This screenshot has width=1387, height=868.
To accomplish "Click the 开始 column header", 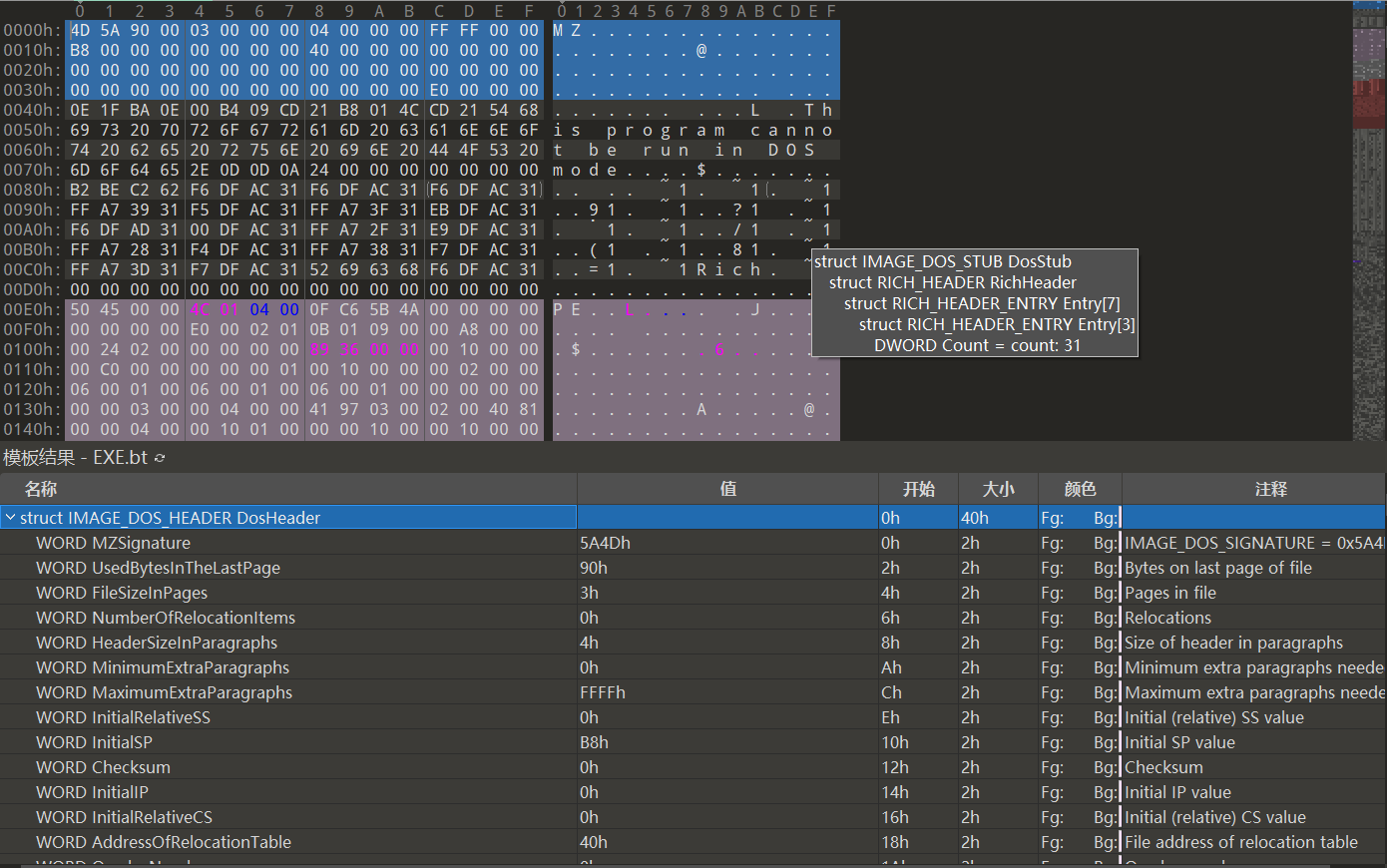I will tap(918, 489).
